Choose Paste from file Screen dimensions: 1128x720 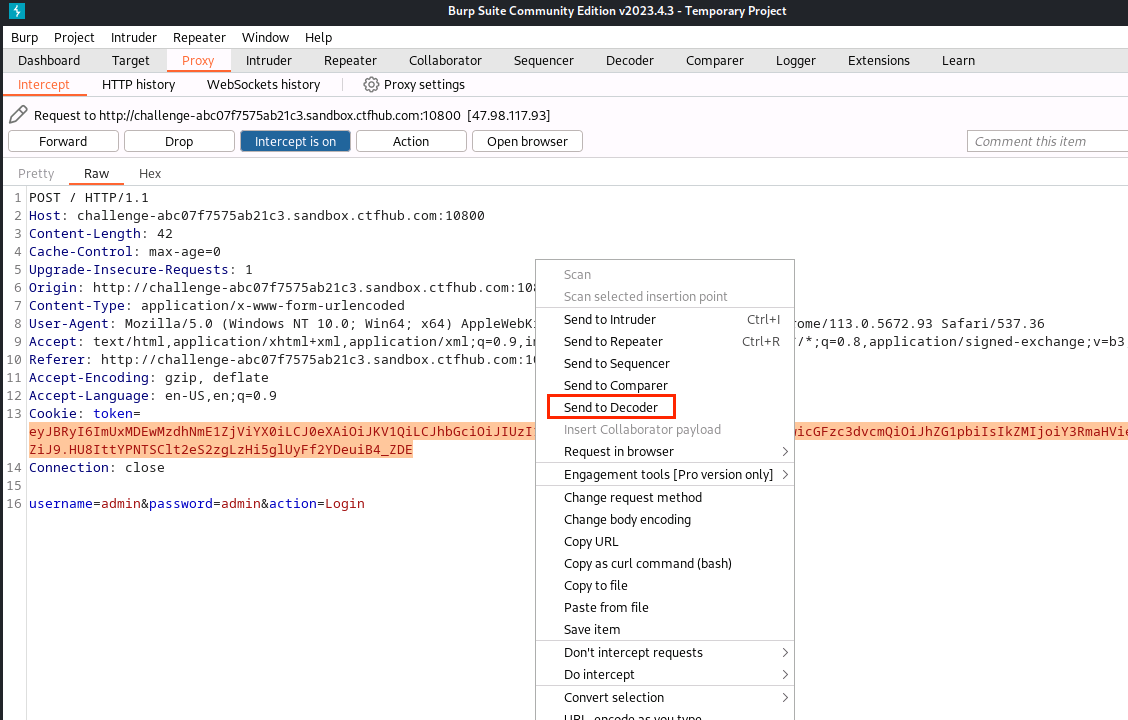665,608
